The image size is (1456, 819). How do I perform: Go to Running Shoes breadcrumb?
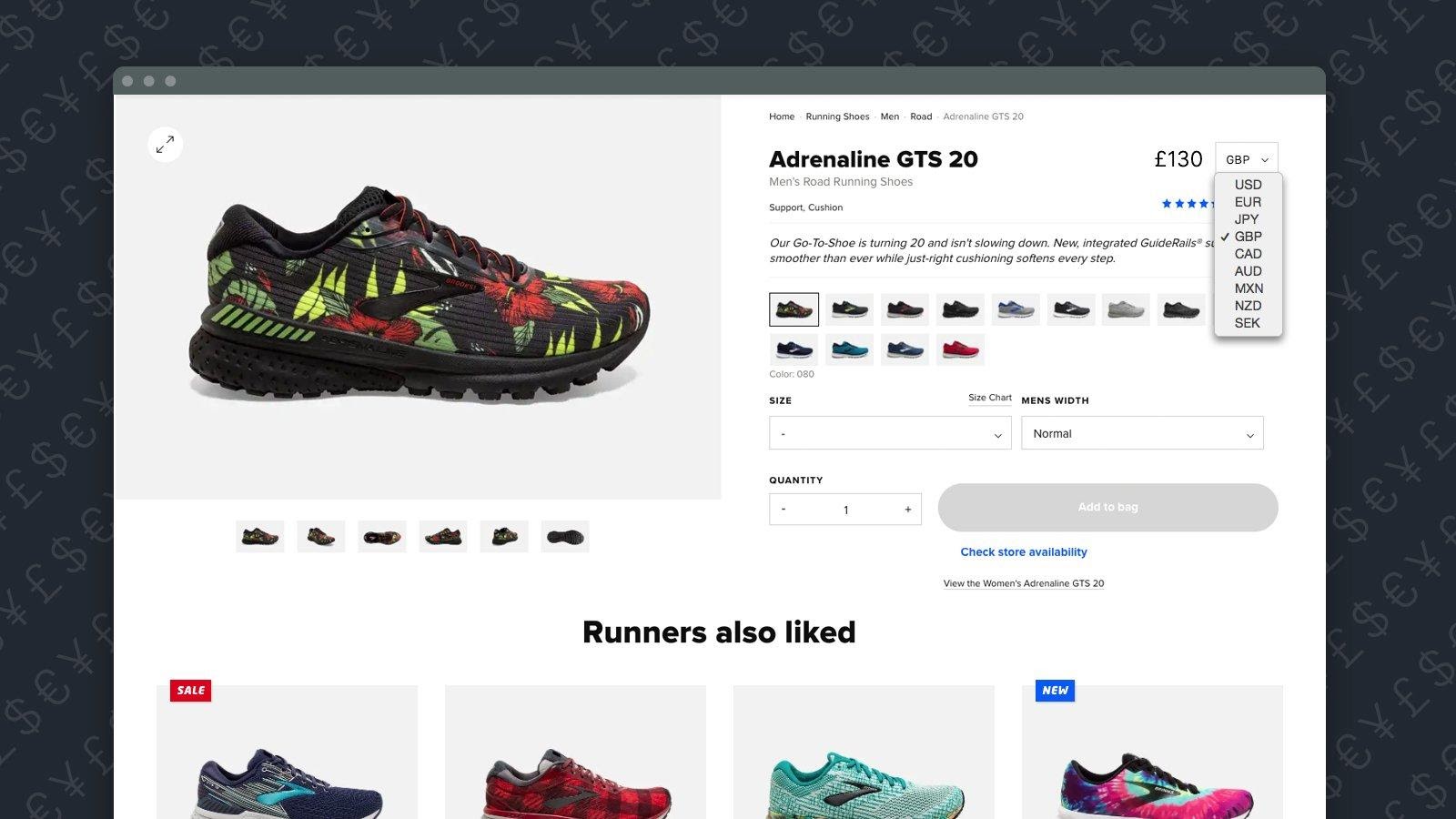[x=837, y=116]
